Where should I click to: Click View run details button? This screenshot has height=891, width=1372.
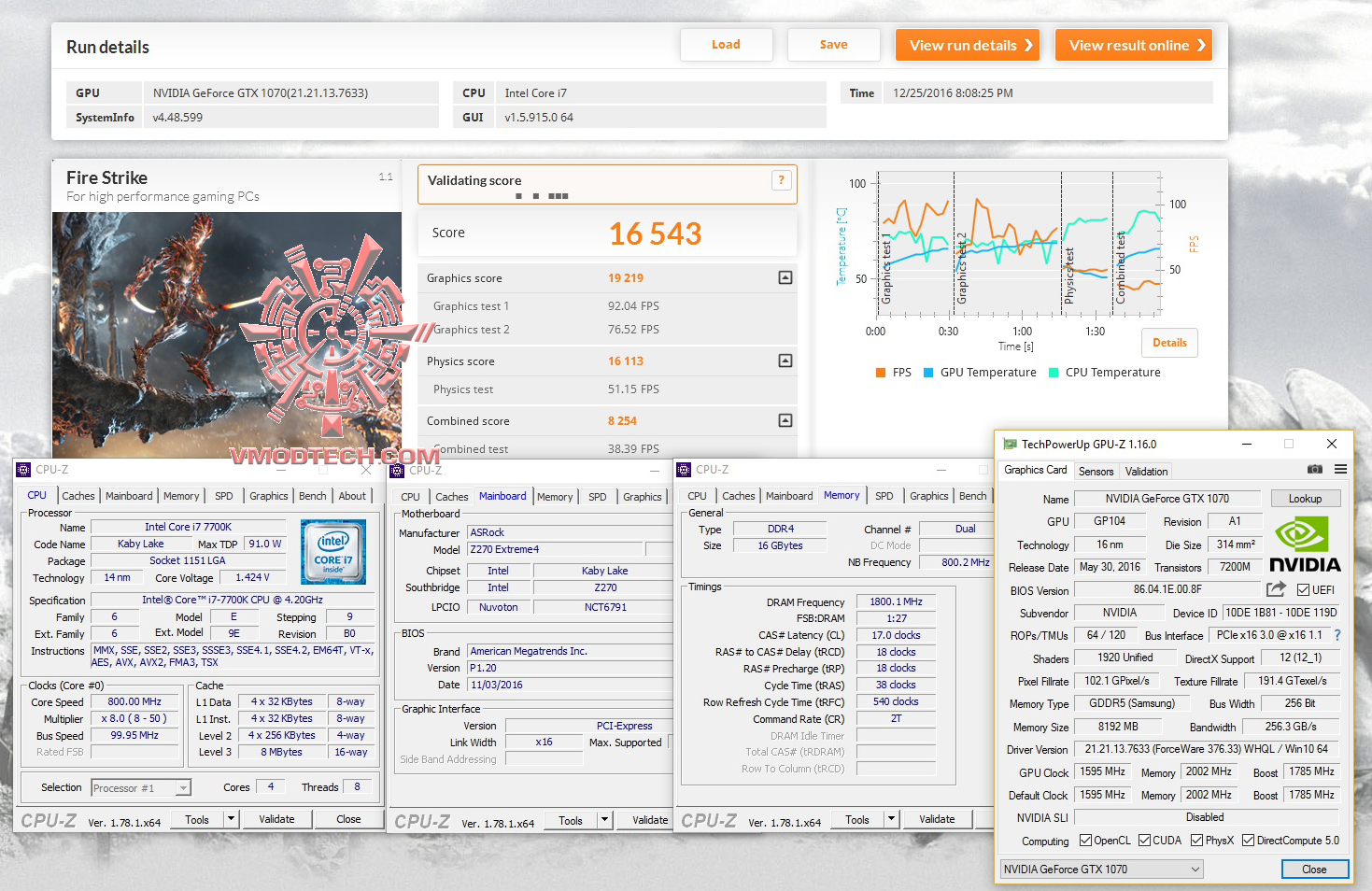click(x=969, y=45)
